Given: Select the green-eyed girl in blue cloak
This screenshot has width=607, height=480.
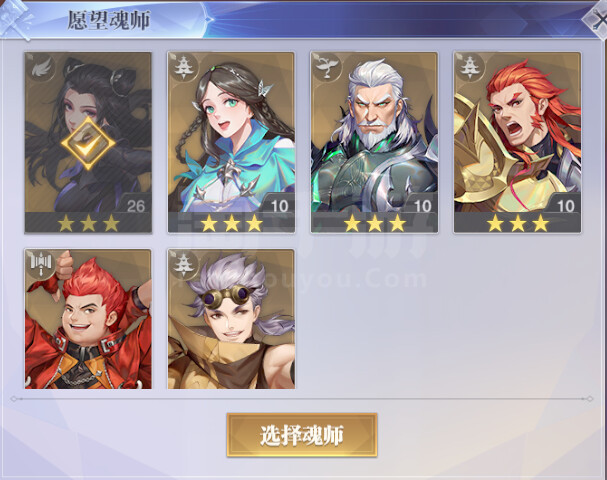Looking at the screenshot, I should (x=231, y=142).
